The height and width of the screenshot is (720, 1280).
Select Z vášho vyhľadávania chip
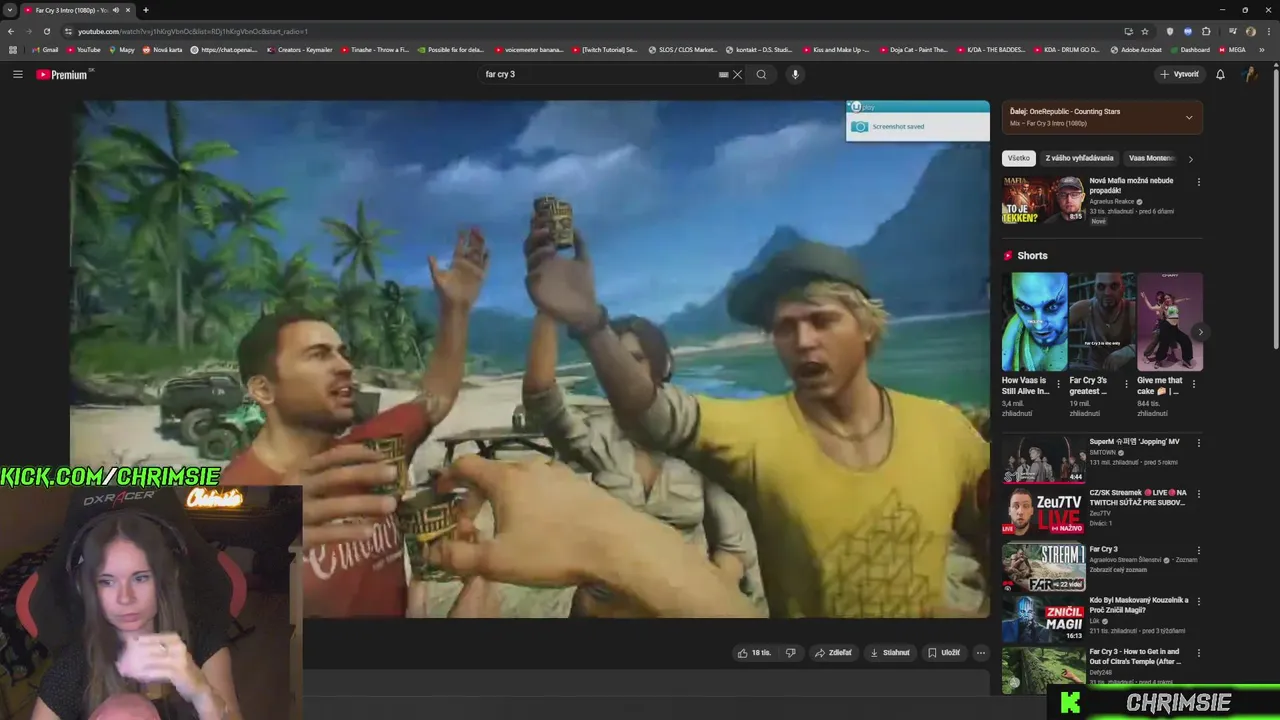point(1079,158)
